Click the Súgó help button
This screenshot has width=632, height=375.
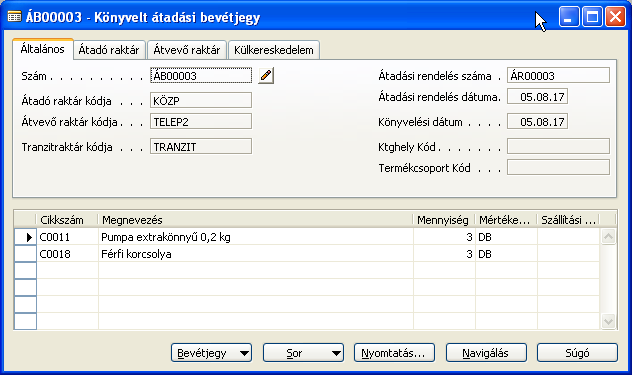(577, 353)
